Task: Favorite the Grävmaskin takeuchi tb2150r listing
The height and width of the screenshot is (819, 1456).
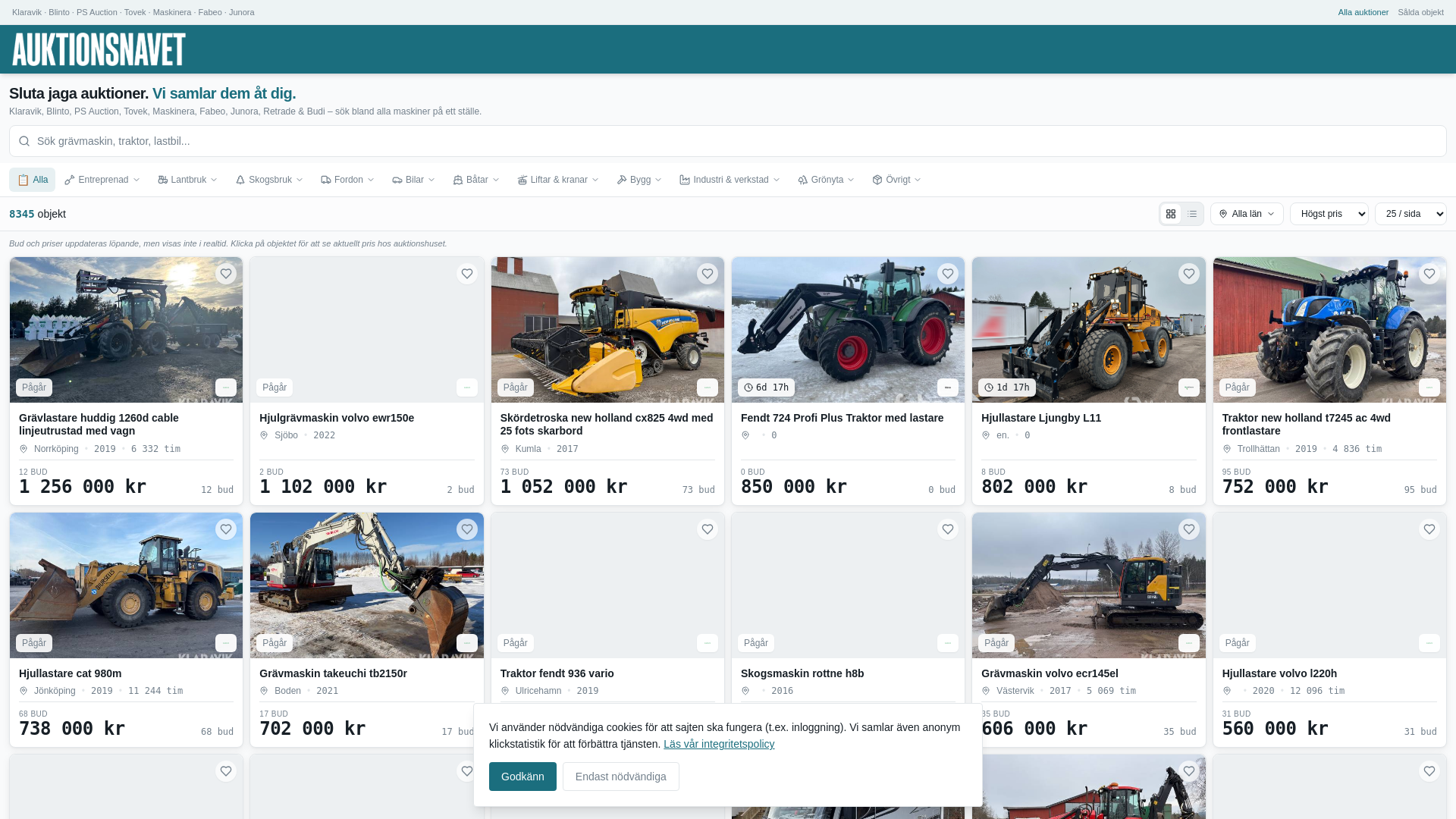Action: 467,529
